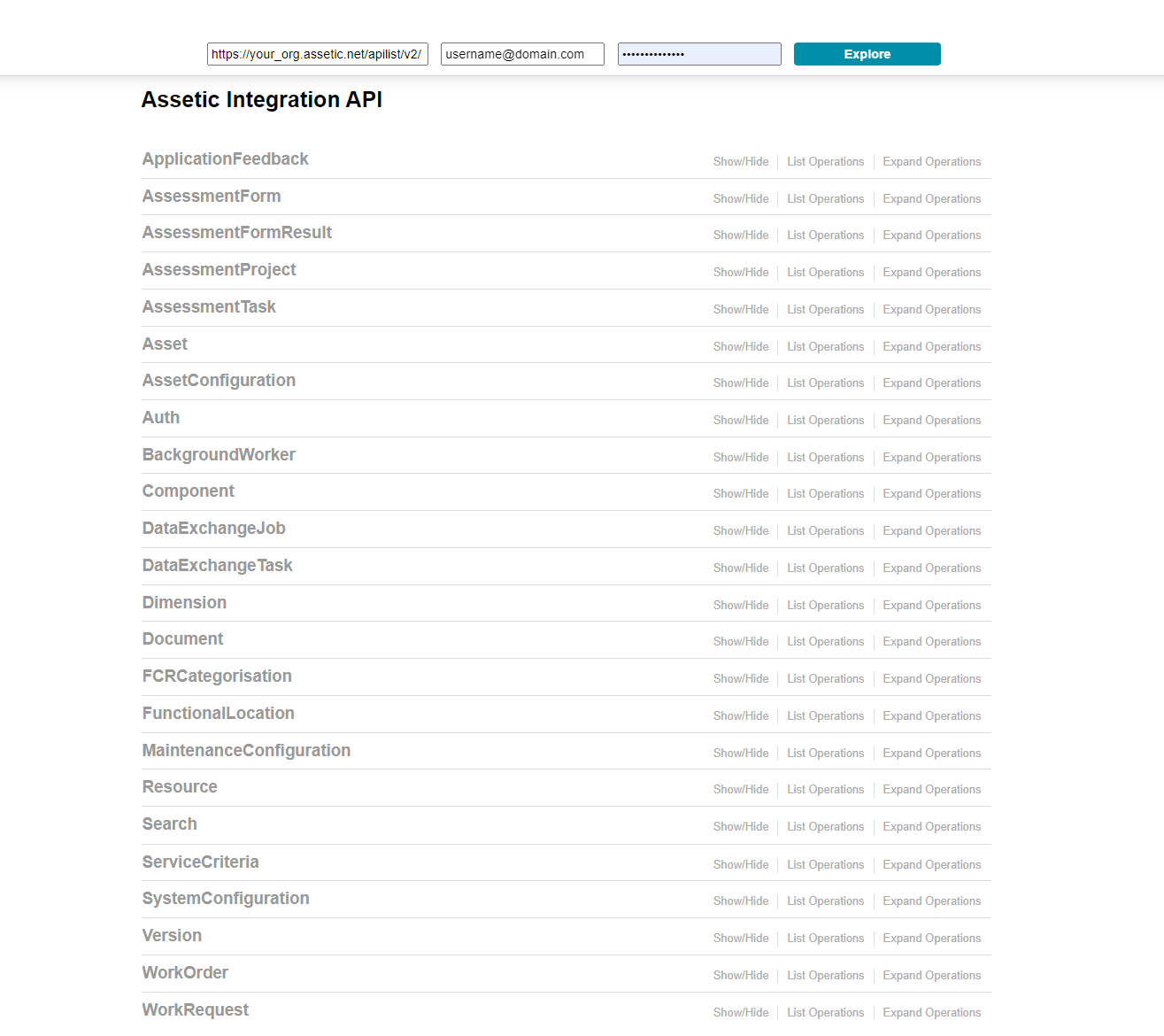The image size is (1164, 1036).
Task: List Operations for FCRCategorisation
Action: click(825, 679)
